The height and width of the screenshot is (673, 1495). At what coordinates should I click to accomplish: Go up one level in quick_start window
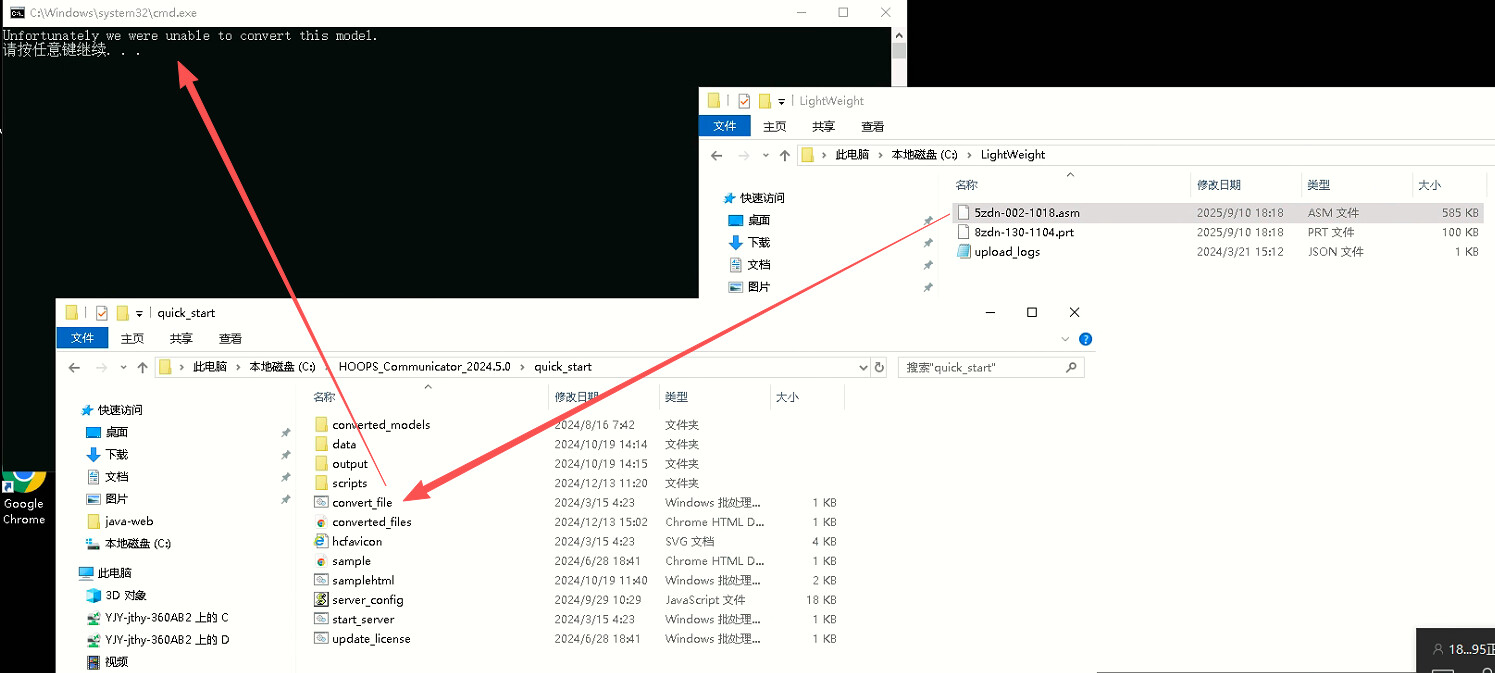point(143,368)
